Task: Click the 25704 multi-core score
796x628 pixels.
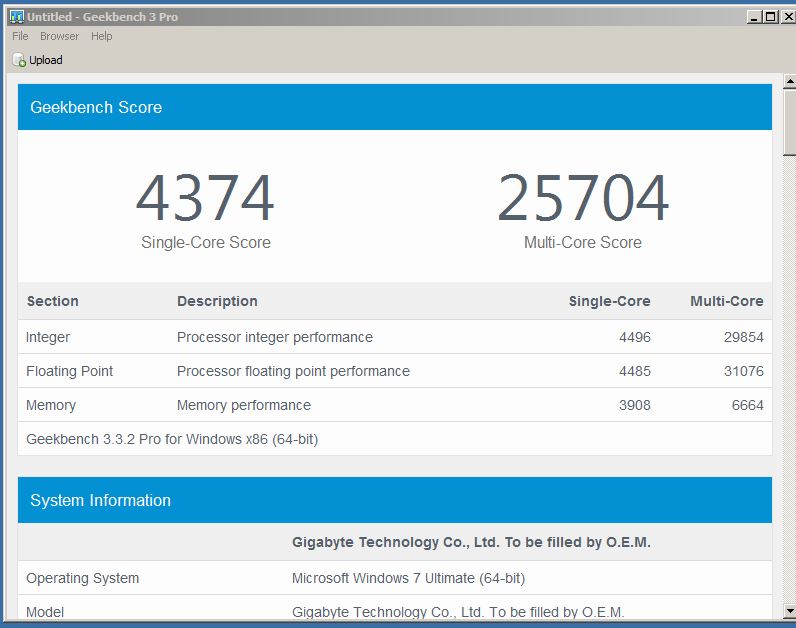Action: click(x=583, y=197)
